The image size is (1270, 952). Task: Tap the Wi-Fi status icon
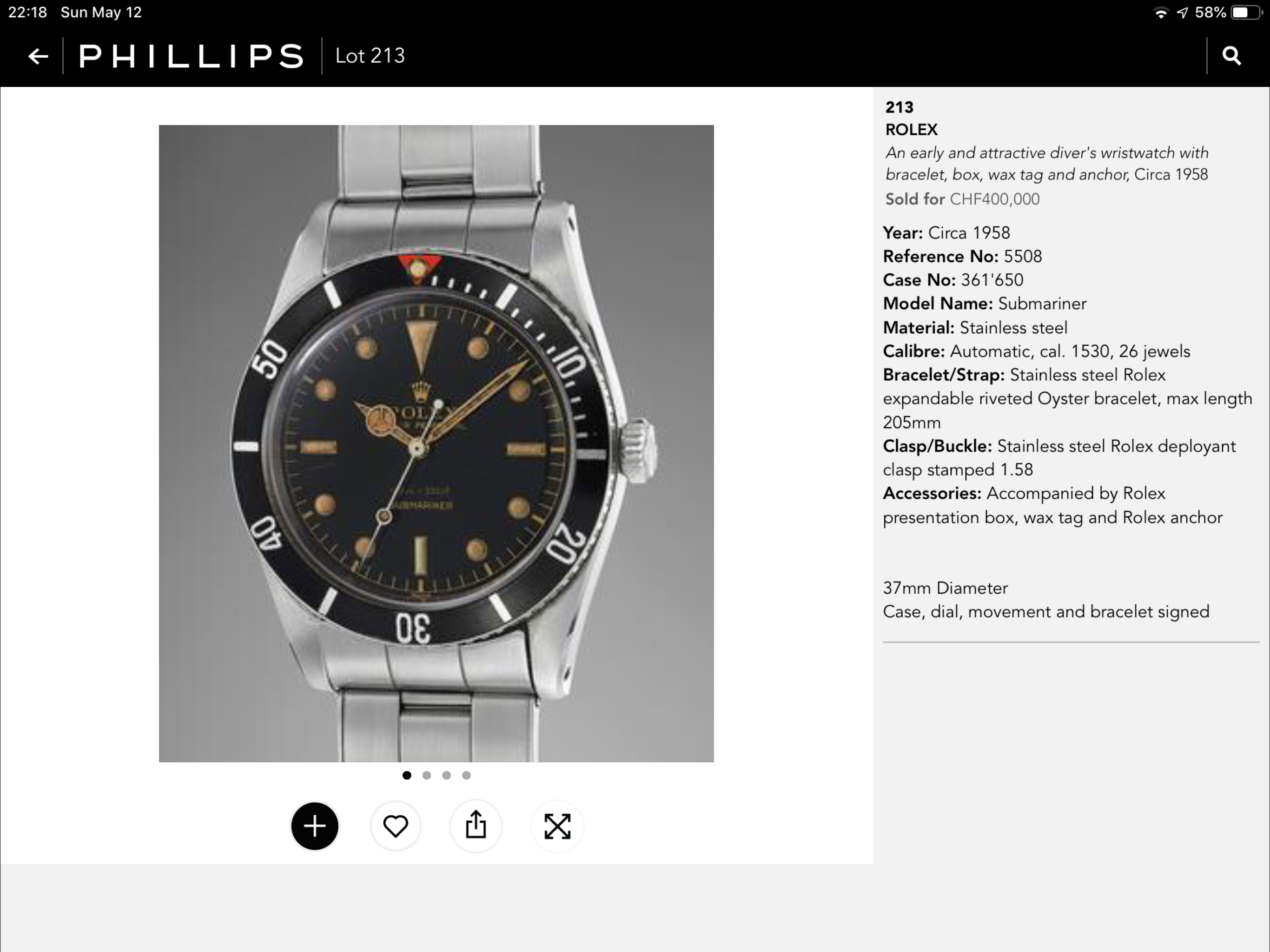click(1160, 13)
